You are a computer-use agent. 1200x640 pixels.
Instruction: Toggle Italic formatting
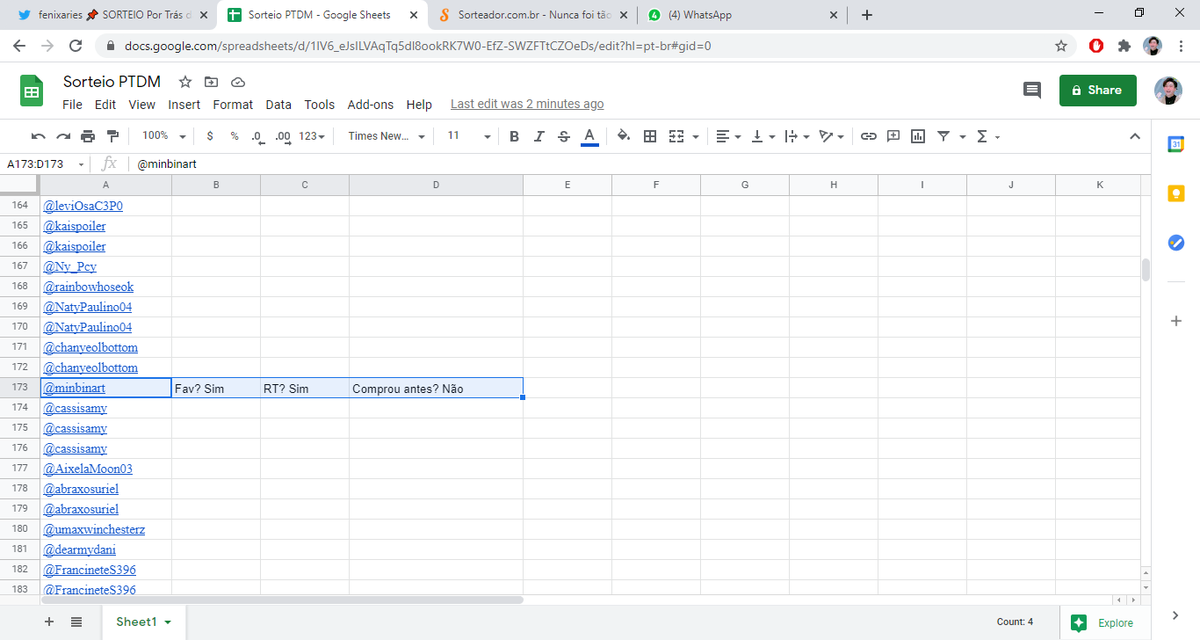pyautogui.click(x=539, y=136)
